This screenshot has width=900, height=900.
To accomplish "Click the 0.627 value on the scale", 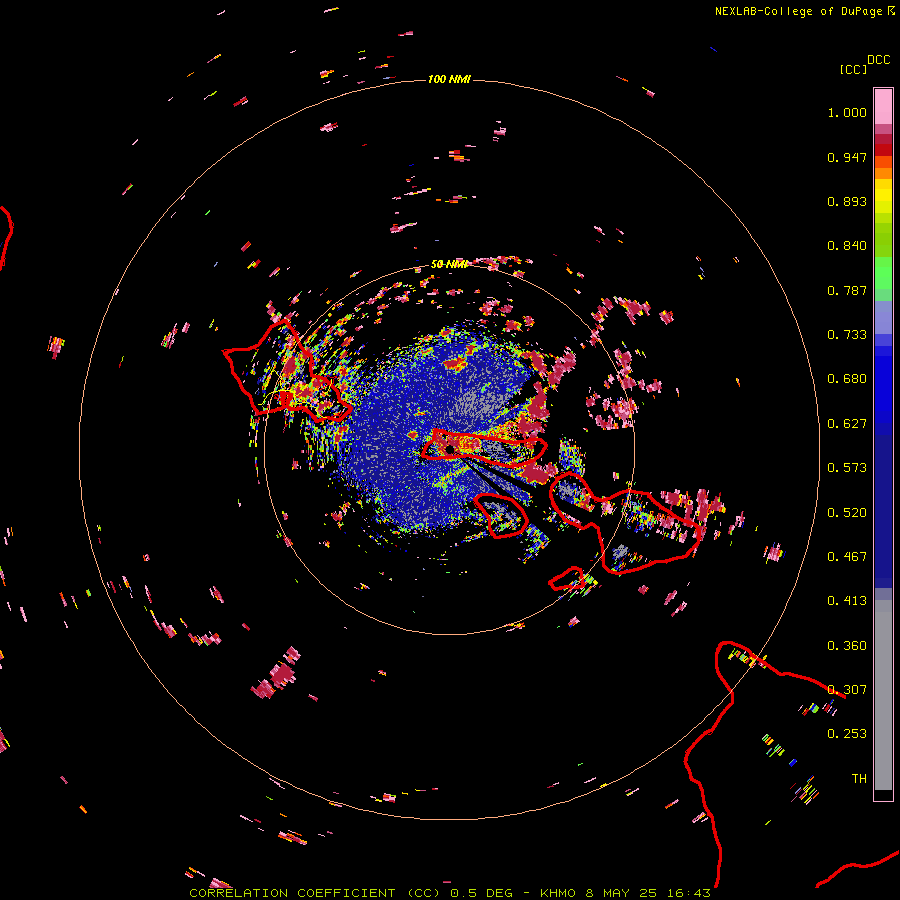I will click(x=847, y=424).
